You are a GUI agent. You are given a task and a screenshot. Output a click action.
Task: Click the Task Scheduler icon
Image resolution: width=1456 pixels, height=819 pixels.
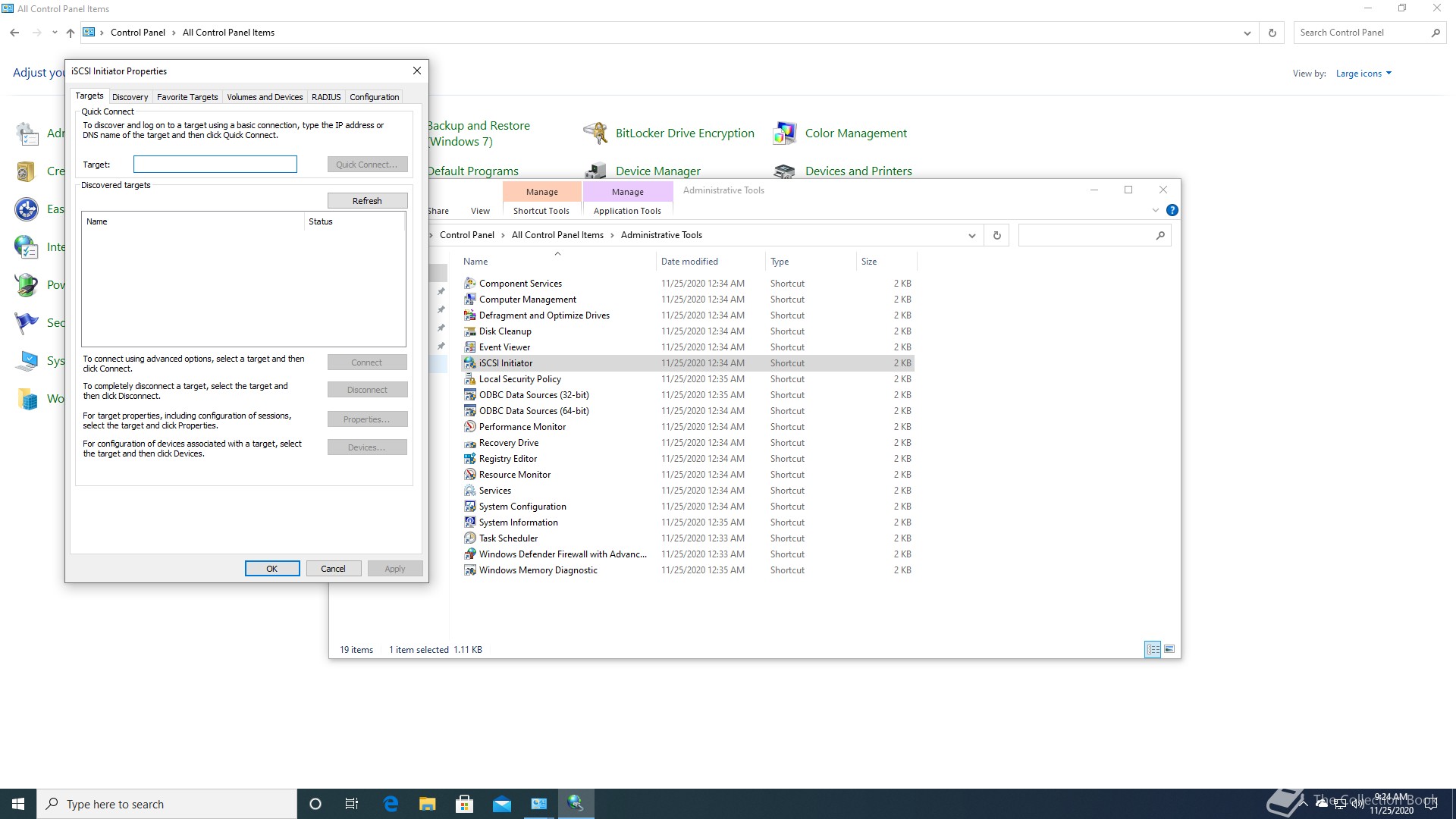tap(470, 538)
